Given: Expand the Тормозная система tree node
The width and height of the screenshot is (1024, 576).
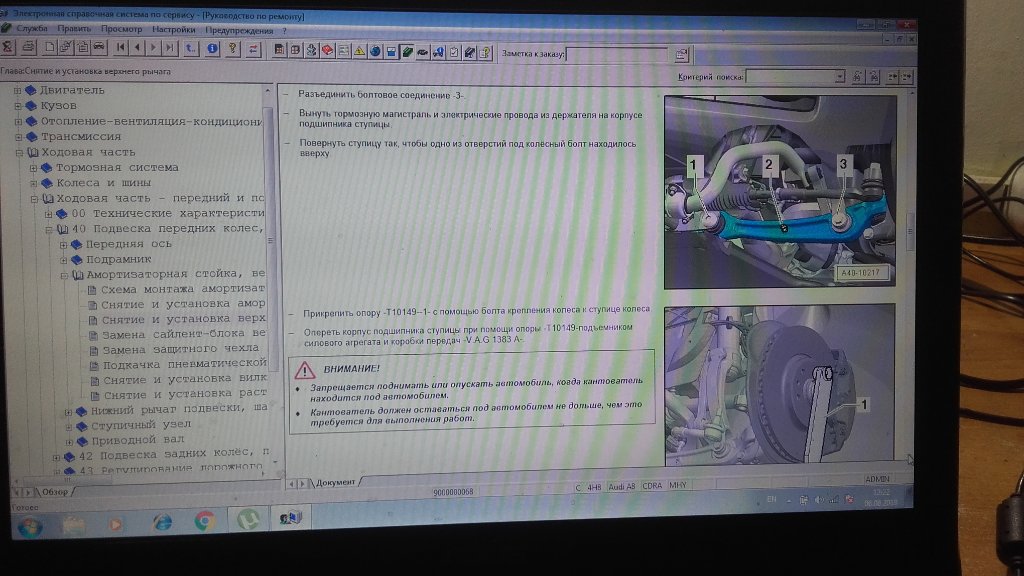Looking at the screenshot, I should [33, 168].
